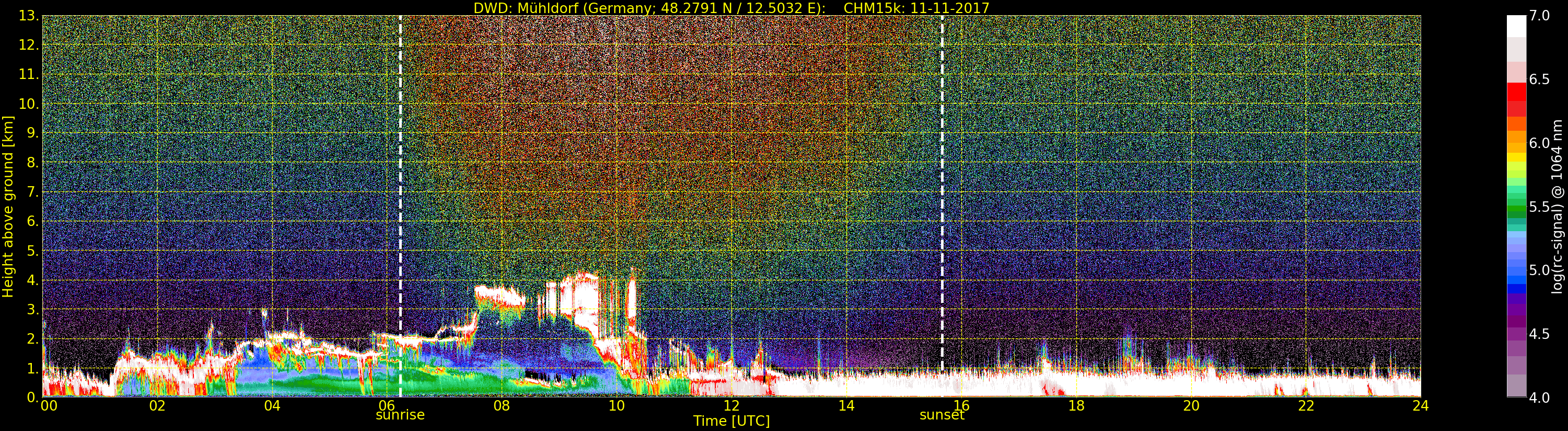The image size is (1568, 431).
Task: Click the time axis tick '02'
Action: tap(157, 406)
